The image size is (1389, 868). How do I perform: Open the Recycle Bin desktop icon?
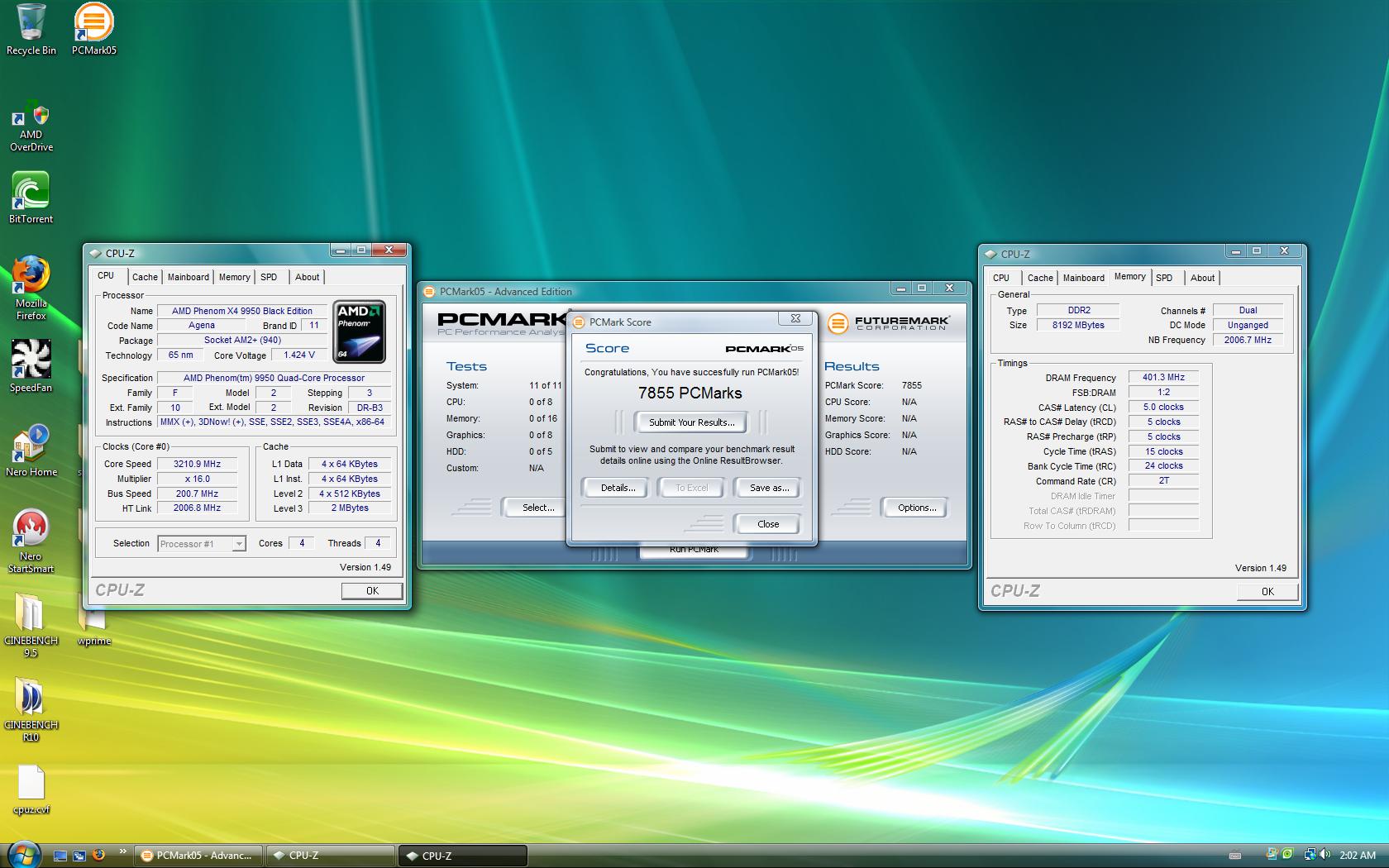(31, 30)
